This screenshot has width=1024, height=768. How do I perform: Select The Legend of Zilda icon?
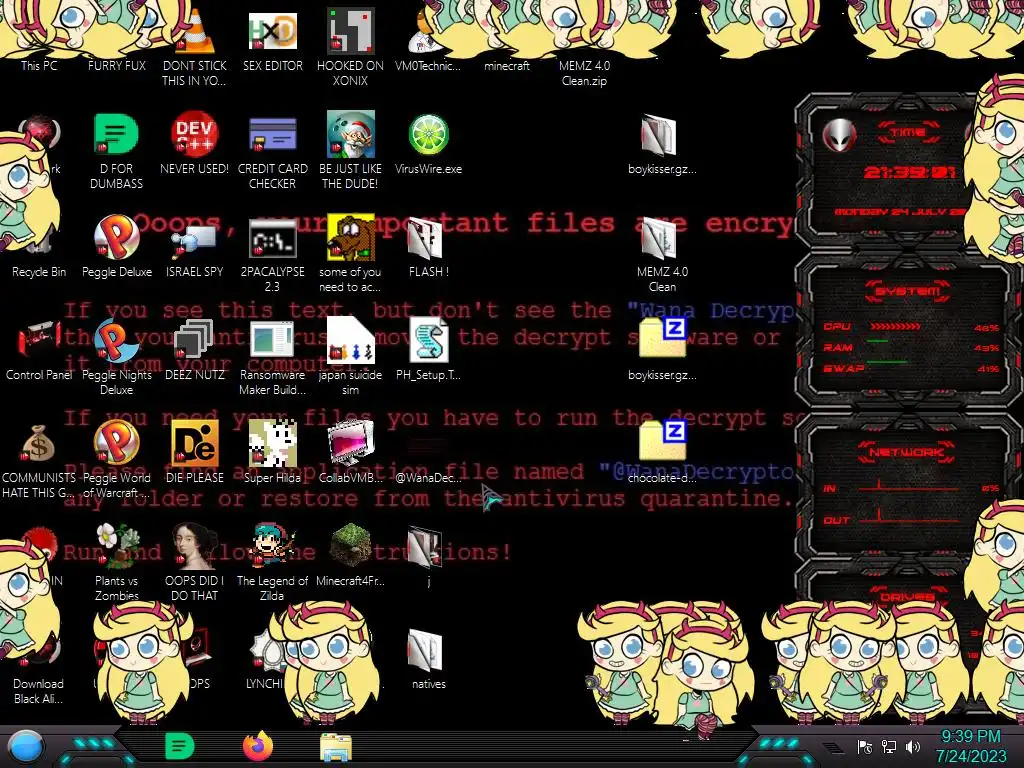pos(273,545)
